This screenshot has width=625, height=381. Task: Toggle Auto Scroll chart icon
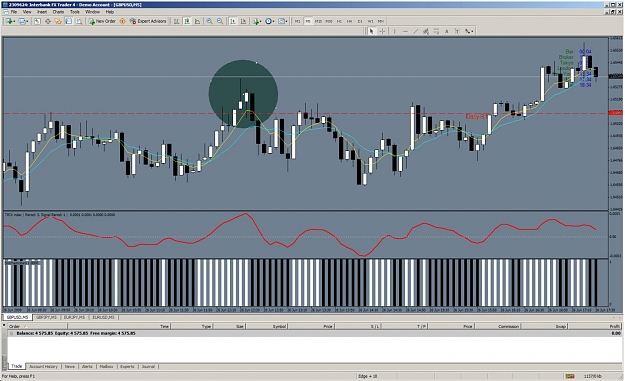[x=233, y=21]
